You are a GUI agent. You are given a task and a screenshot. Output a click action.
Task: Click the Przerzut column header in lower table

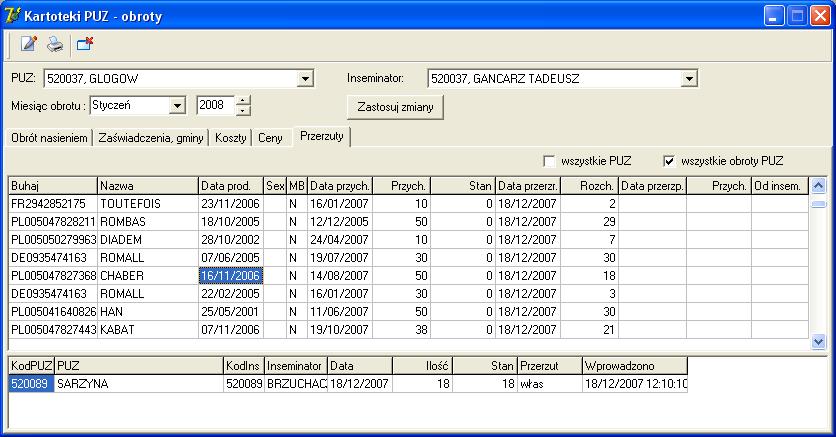[550, 366]
